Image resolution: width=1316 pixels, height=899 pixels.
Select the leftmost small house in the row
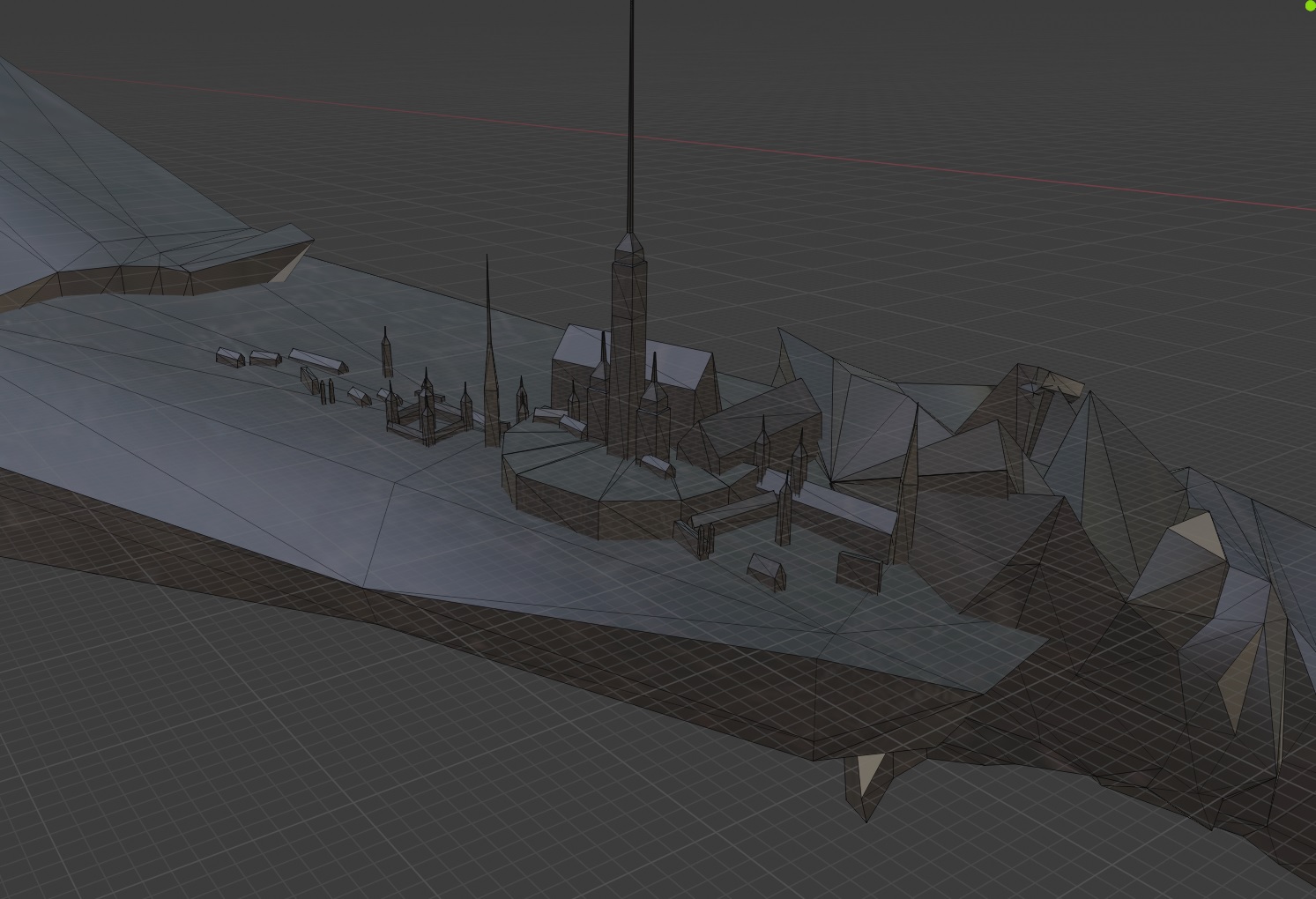[231, 356]
